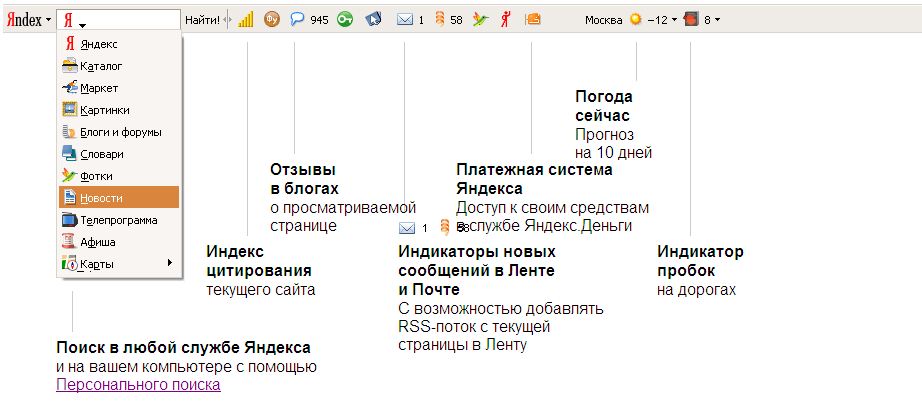Open the blue bookmarks icon
This screenshot has height=409, width=922.
[373, 20]
